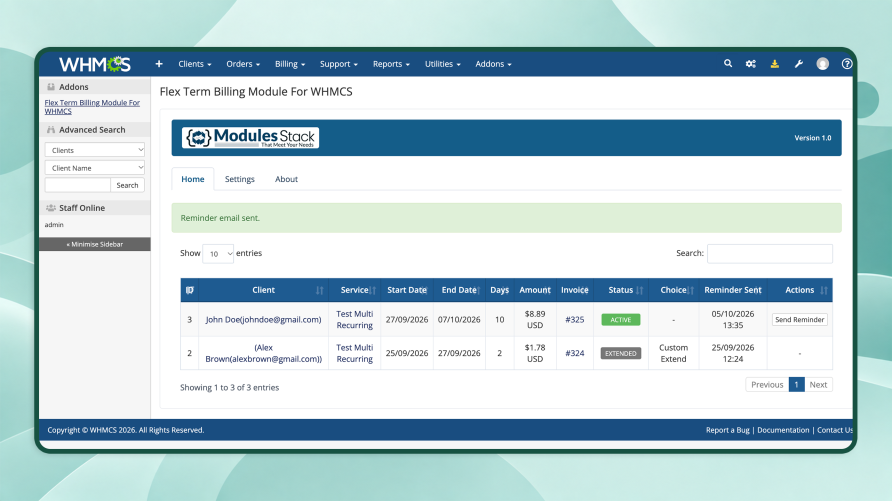
Task: Open the wrench setup icon
Action: (x=799, y=64)
